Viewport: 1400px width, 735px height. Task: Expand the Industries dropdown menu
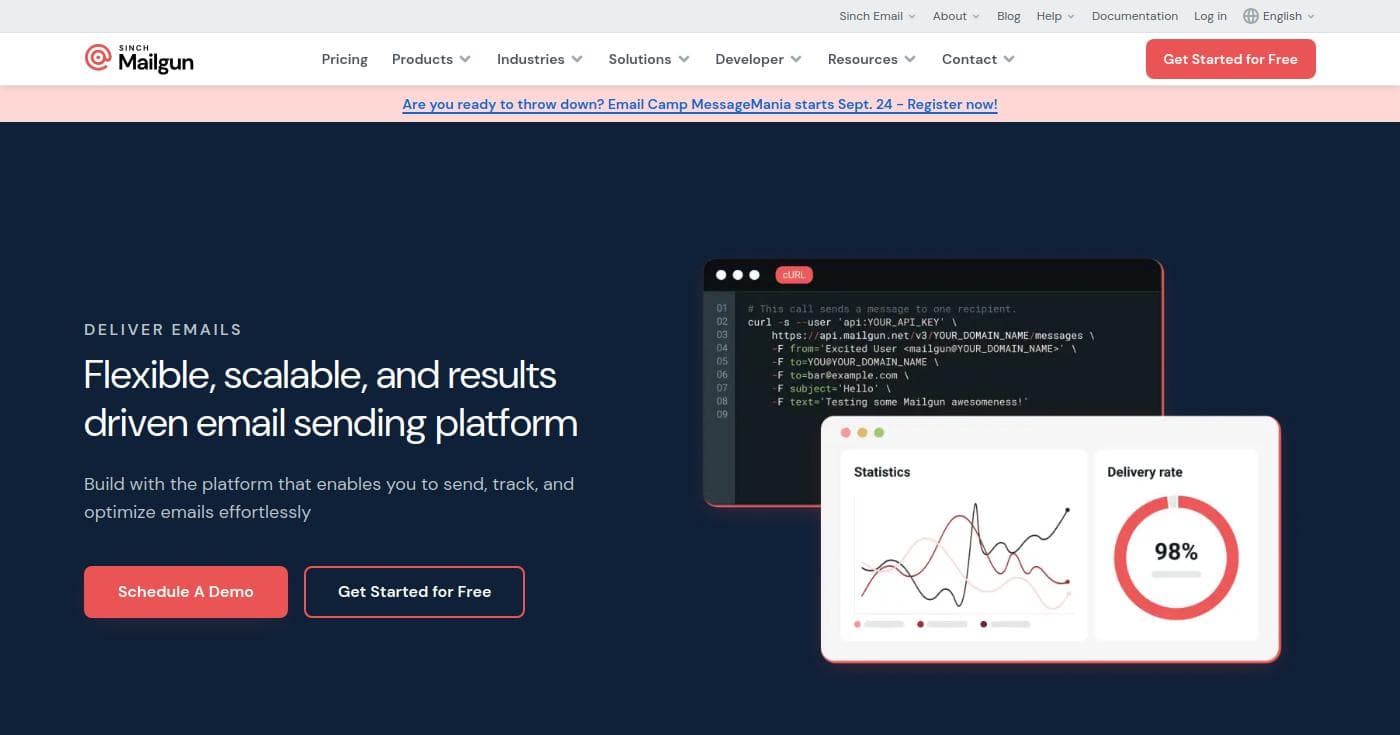click(539, 59)
